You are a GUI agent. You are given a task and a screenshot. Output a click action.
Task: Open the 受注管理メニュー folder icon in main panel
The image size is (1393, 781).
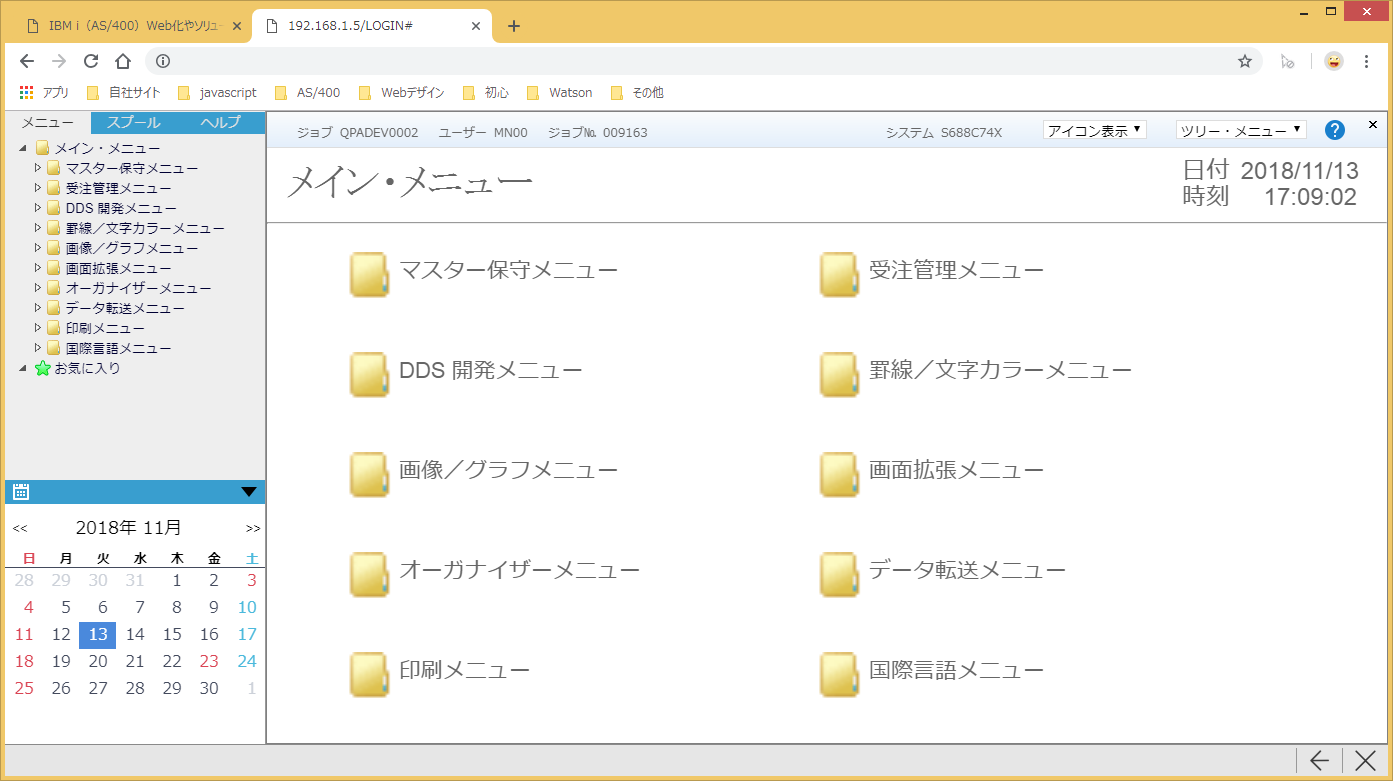click(x=839, y=274)
